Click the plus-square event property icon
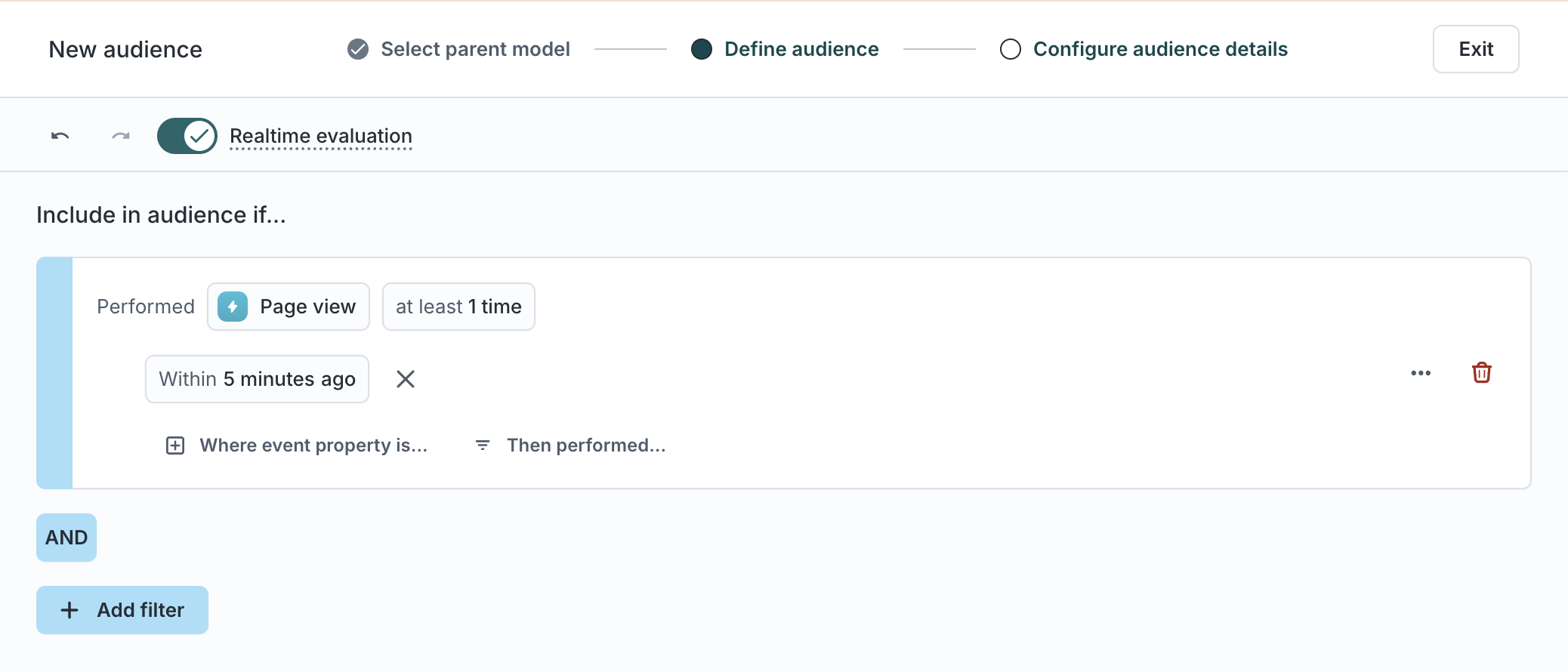This screenshot has width=1568, height=672. 175,445
